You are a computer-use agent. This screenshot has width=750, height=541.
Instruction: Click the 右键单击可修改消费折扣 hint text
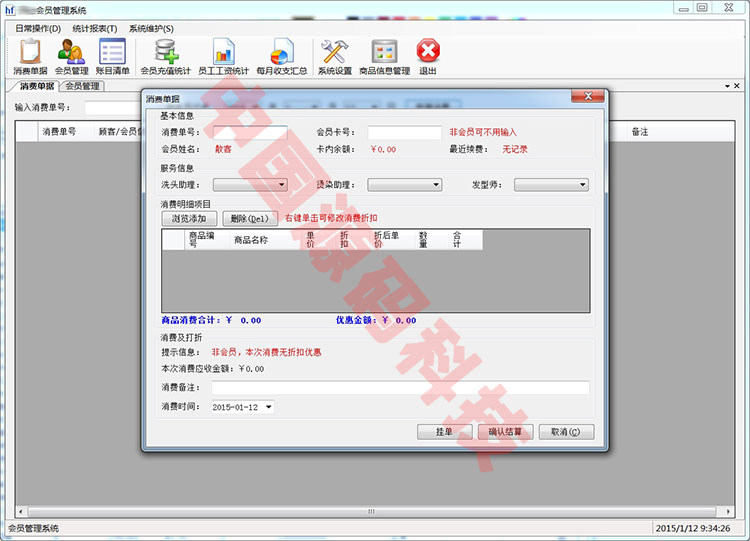click(x=331, y=218)
